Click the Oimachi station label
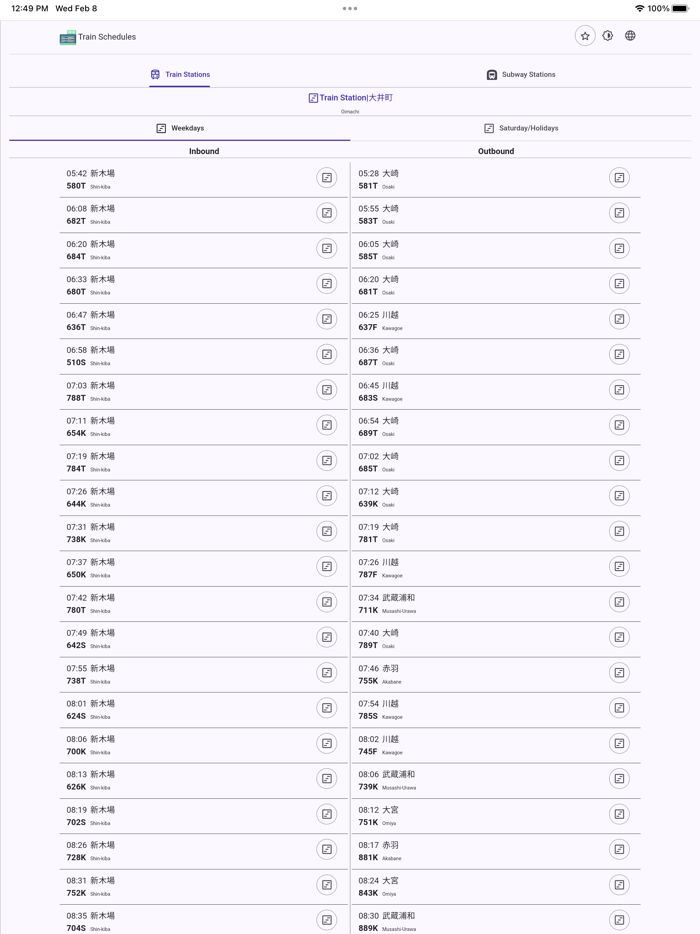 coord(350,111)
